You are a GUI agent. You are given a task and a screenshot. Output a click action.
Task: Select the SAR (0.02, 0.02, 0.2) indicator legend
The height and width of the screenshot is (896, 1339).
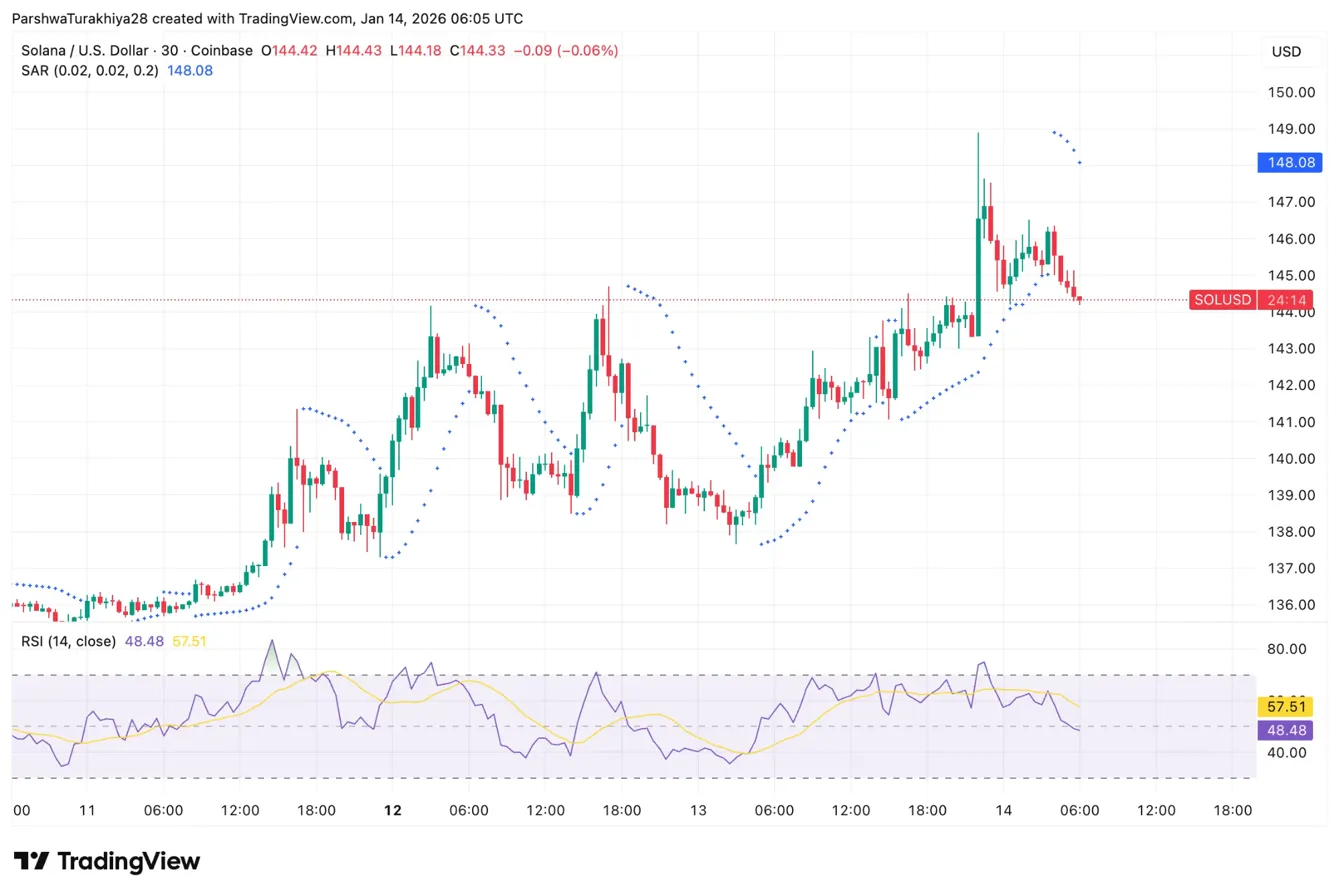click(x=90, y=71)
